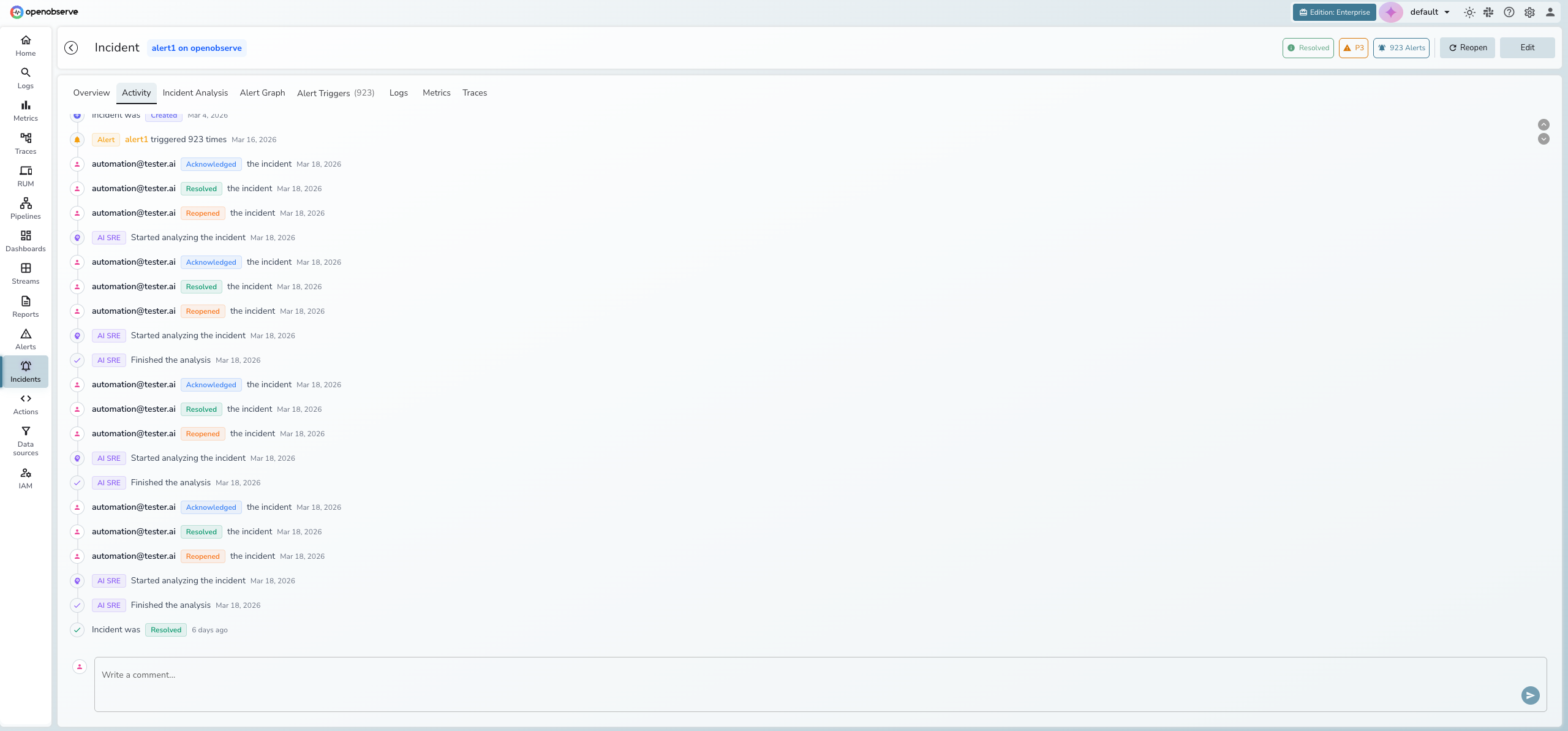Click the Resolved status badge
1568x731 pixels.
click(x=1308, y=47)
